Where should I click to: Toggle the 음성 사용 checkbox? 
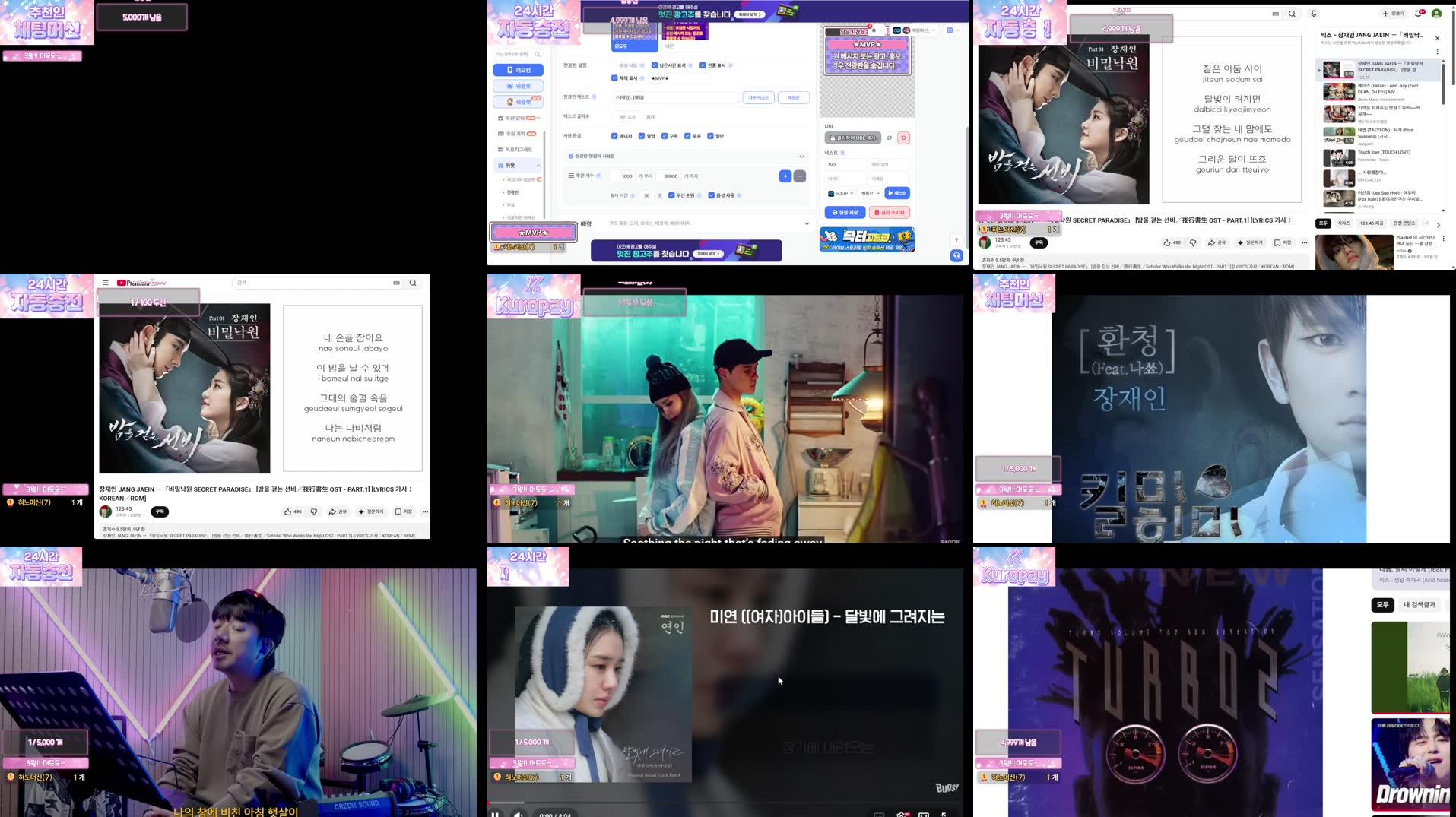pos(711,195)
